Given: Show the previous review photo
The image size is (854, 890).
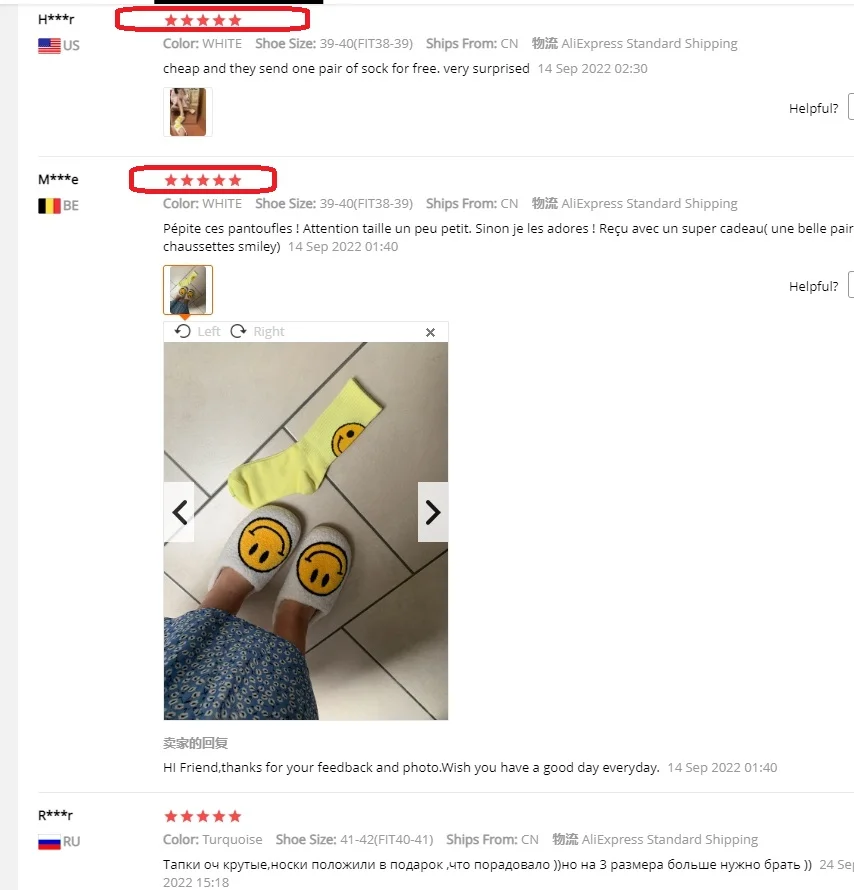Looking at the screenshot, I should point(179,513).
